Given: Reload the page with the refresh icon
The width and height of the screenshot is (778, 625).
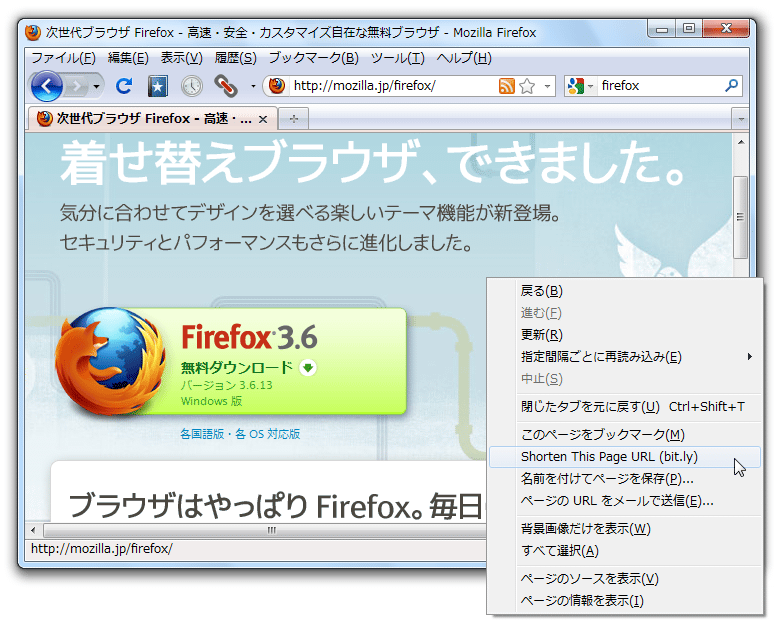Looking at the screenshot, I should tap(124, 86).
